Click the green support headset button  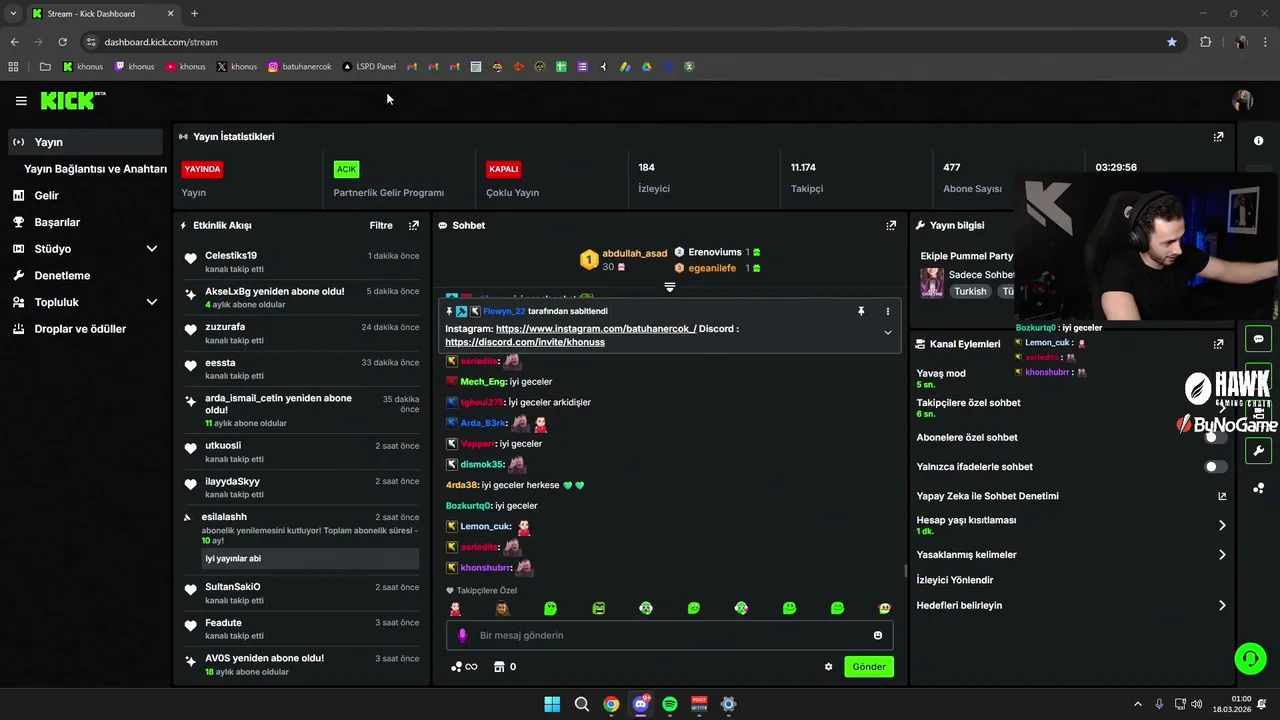(1250, 658)
